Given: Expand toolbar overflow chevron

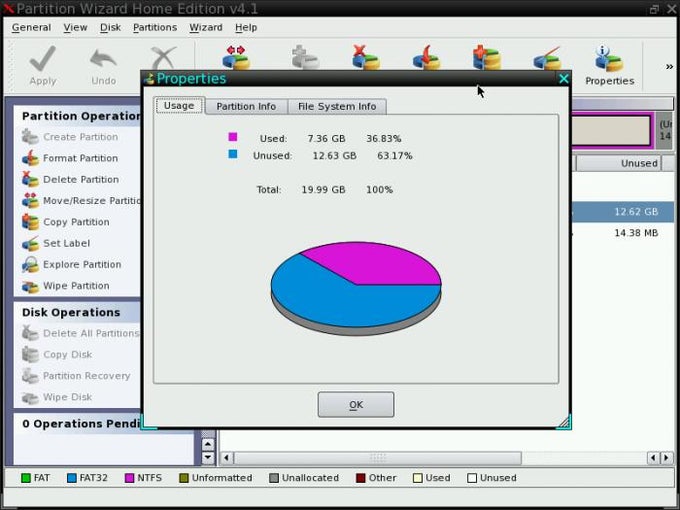Looking at the screenshot, I should coord(669,66).
